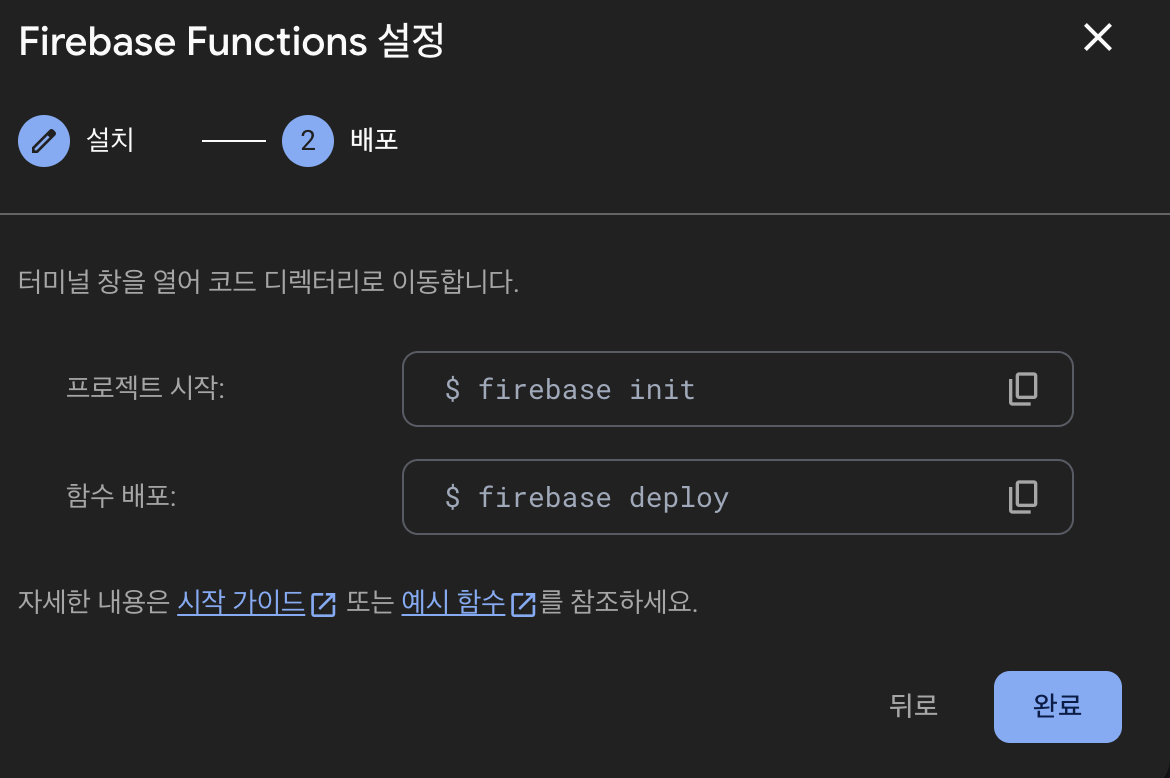Open the 시작 가이드 link
The width and height of the screenshot is (1170, 778).
[240, 603]
